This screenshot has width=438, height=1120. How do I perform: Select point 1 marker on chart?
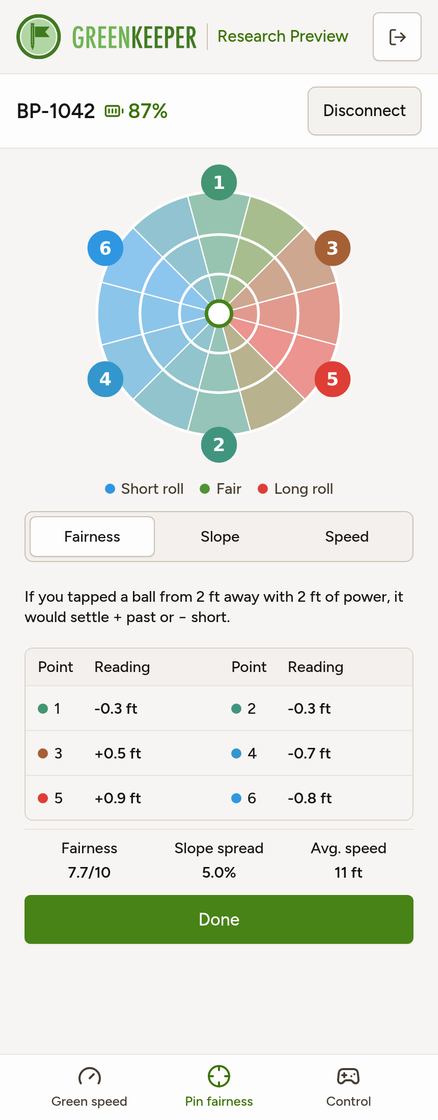click(x=219, y=182)
